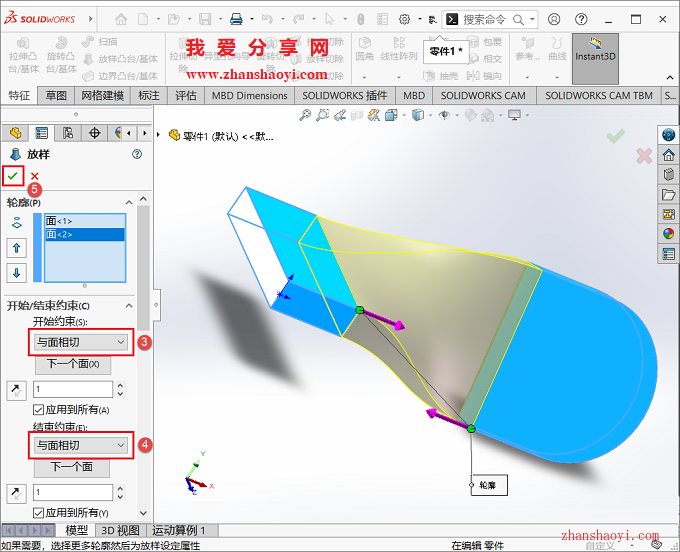This screenshot has width=680, height=552.
Task: Toggle start constraint 应用到所有 checkbox
Action: 39,410
